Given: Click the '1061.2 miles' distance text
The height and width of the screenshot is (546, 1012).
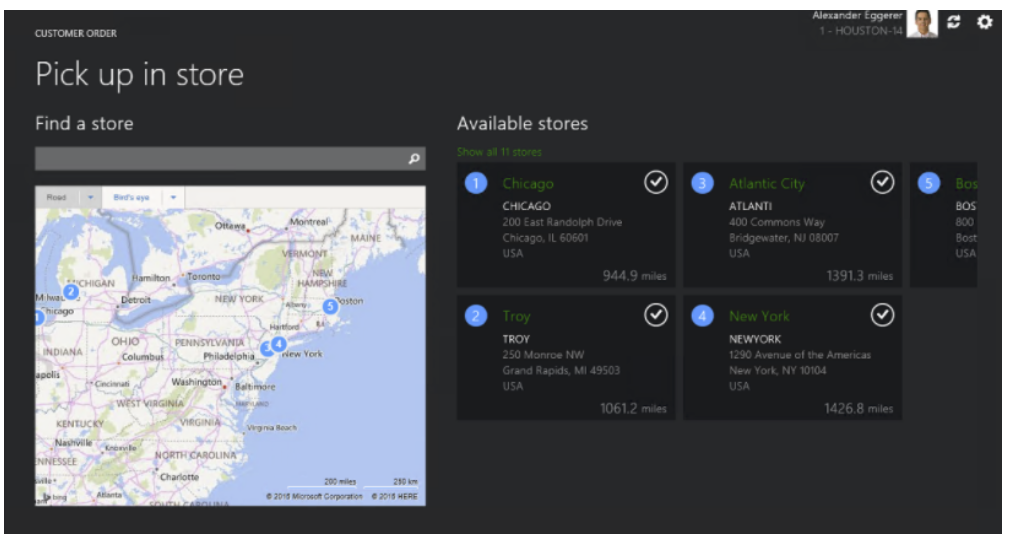Looking at the screenshot, I should tap(633, 409).
